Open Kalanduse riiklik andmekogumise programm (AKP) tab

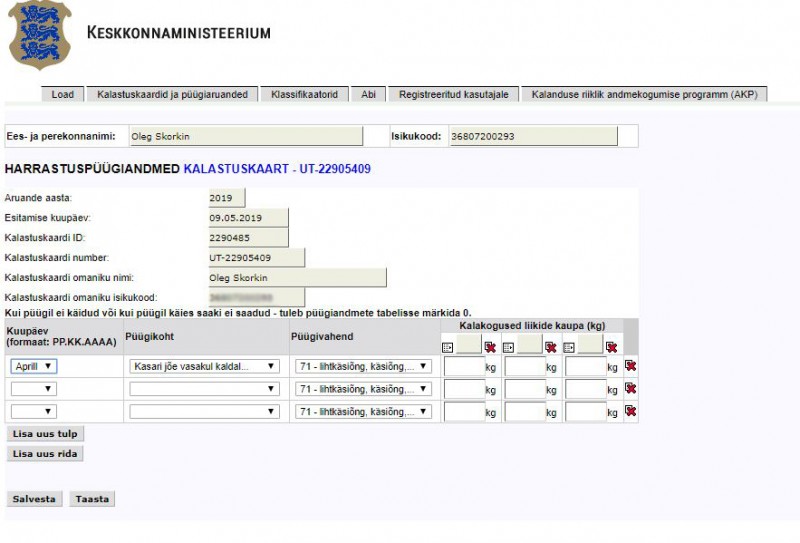click(644, 94)
